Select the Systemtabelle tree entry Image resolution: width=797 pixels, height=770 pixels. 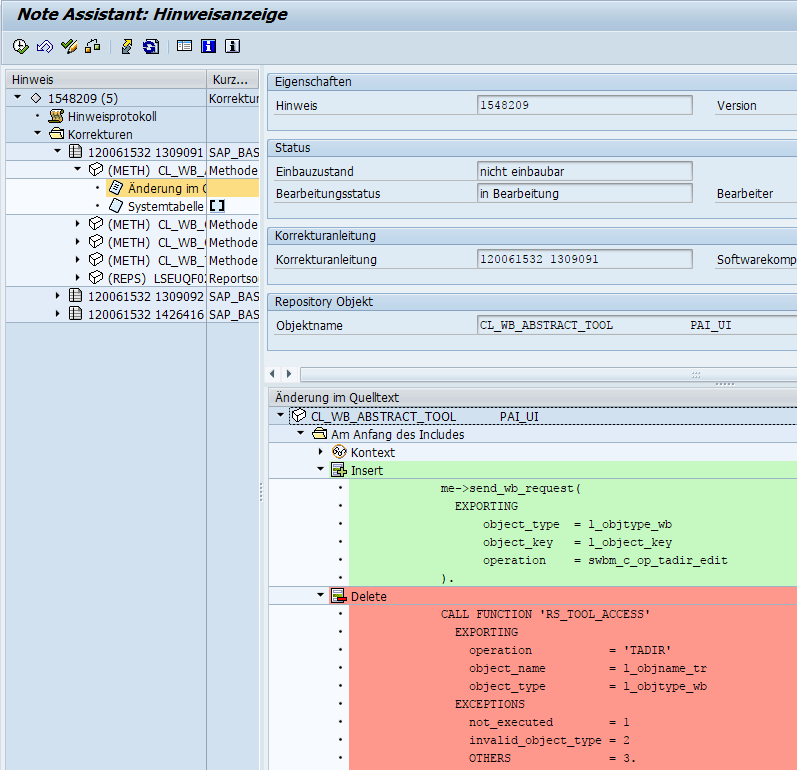click(x=156, y=206)
